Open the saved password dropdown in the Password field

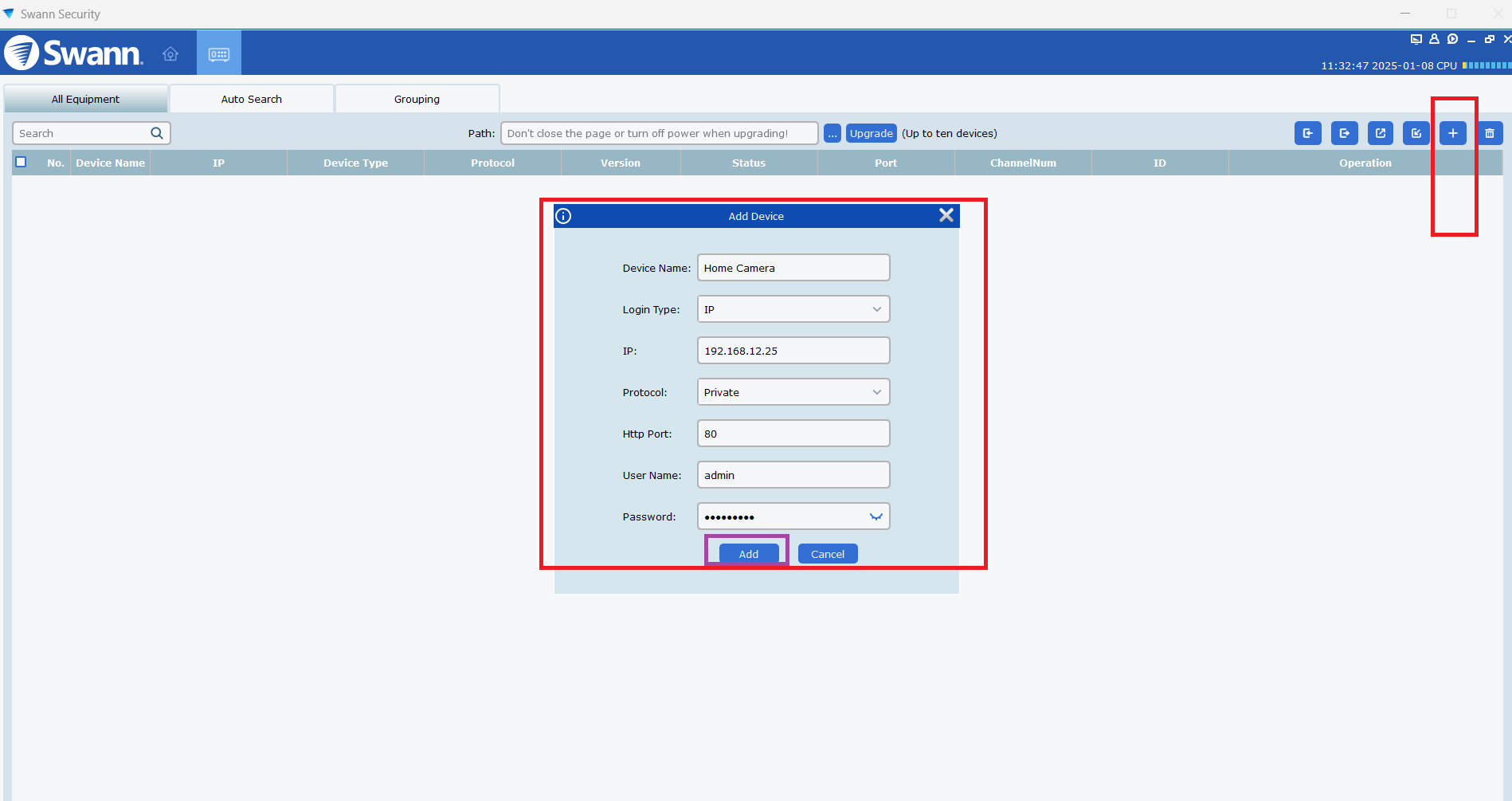(876, 516)
